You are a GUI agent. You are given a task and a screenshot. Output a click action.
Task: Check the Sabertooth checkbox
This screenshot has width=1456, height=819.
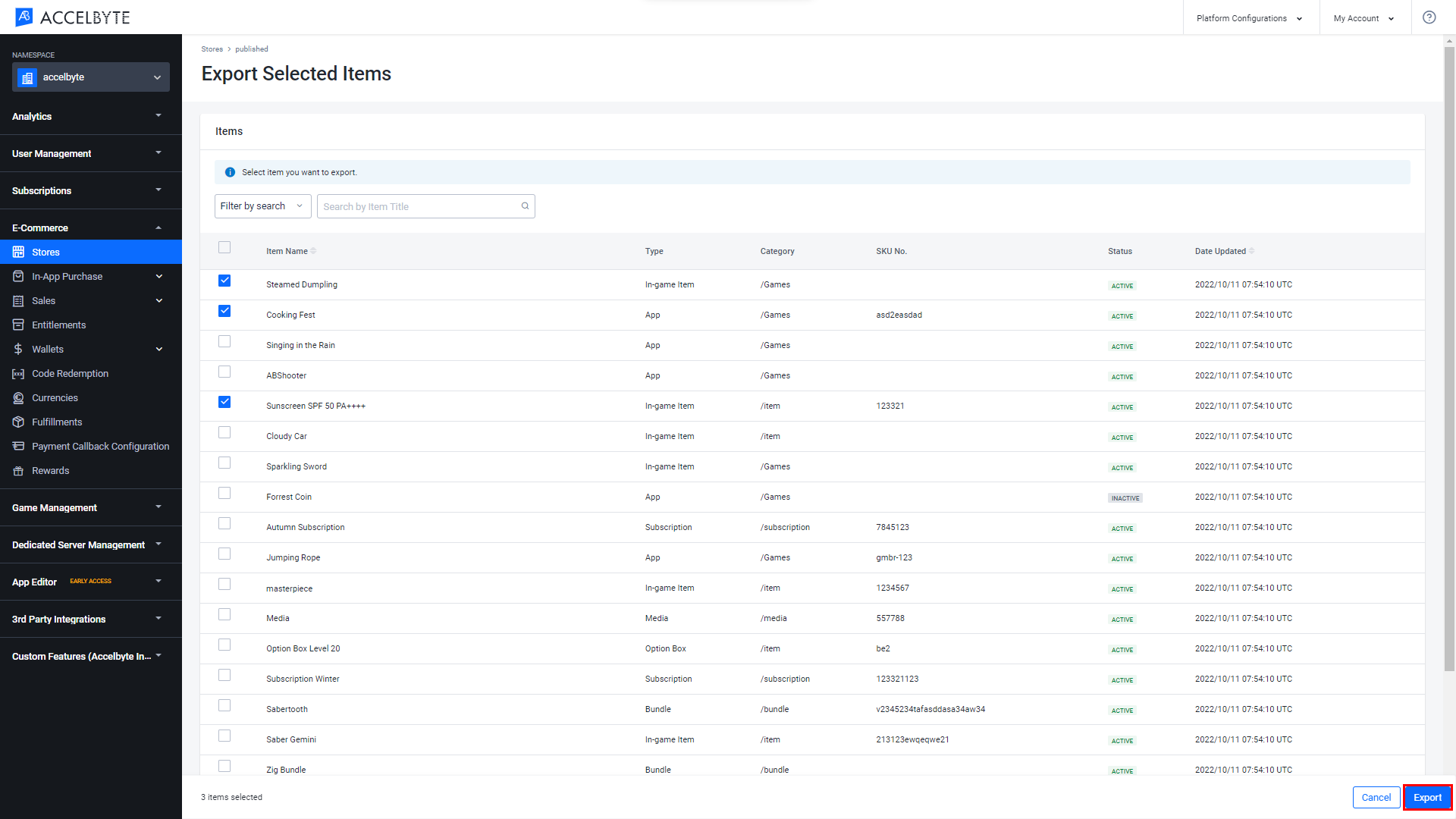(224, 705)
